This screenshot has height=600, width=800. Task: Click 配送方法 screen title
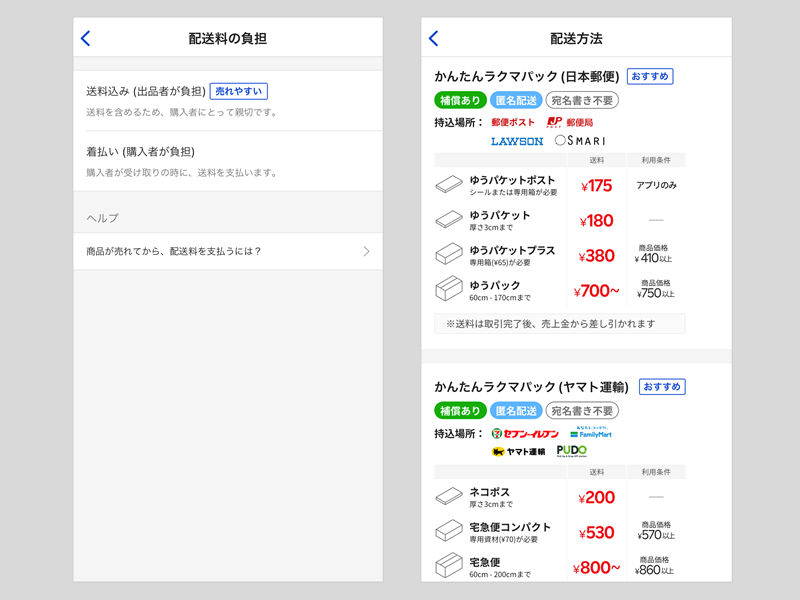(576, 38)
